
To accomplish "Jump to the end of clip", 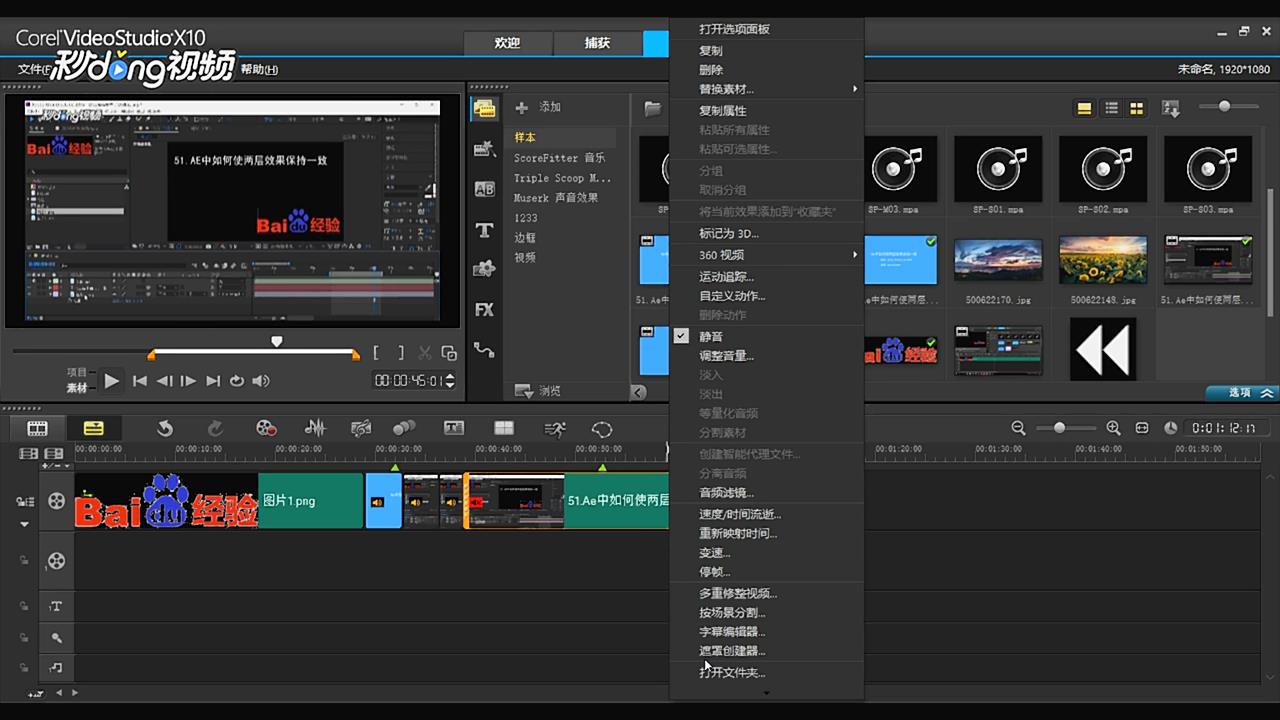I will (212, 381).
